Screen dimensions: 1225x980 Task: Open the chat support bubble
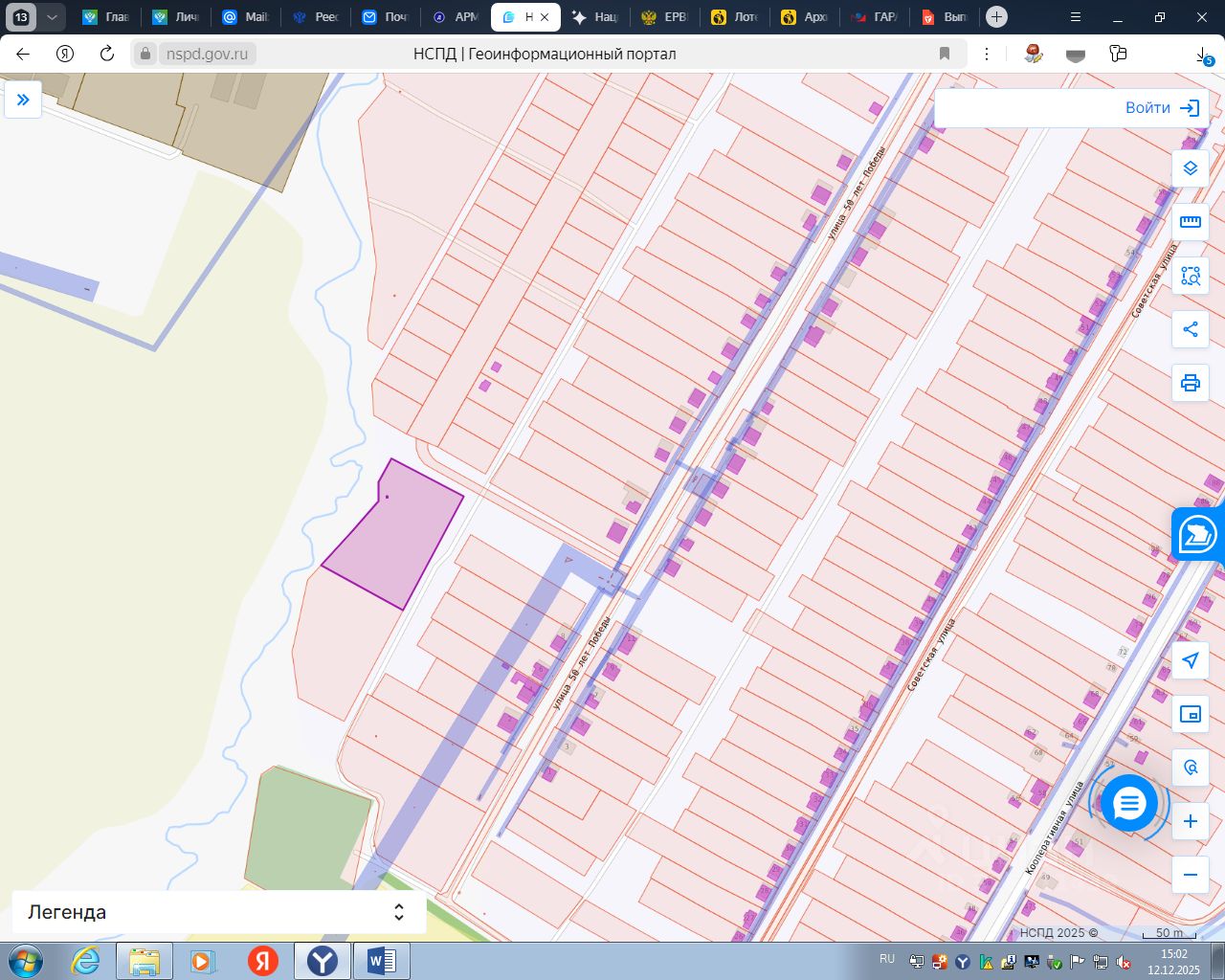point(1129,804)
